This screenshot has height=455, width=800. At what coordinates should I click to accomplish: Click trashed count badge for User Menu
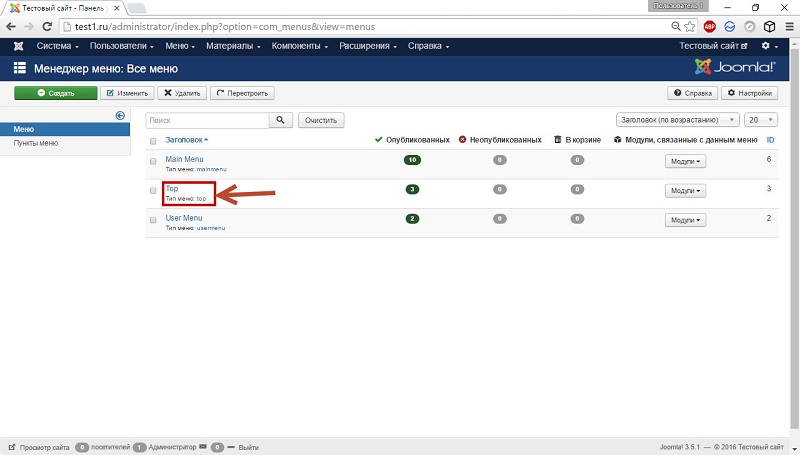tap(577, 219)
